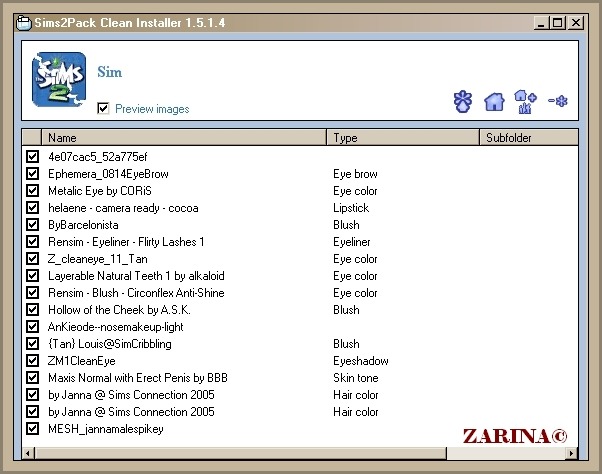Select the Z_cleaneye_11_Tan entry name
This screenshot has width=602, height=474.
click(98, 259)
